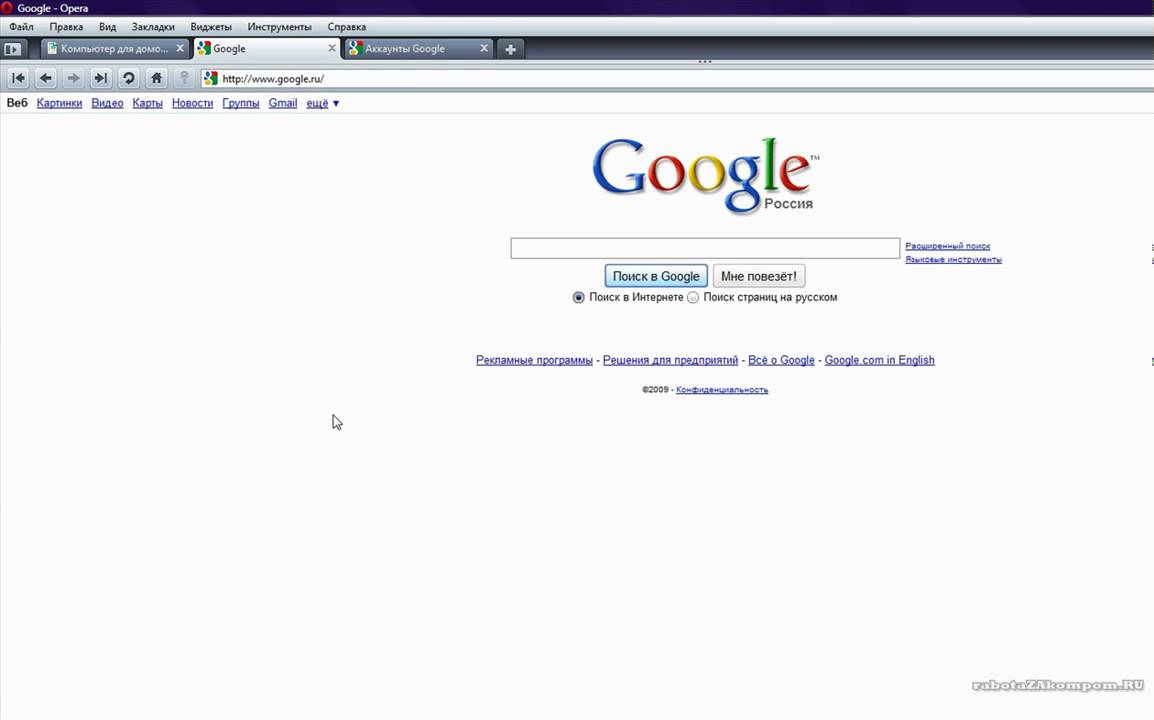Go back with the Back arrow
This screenshot has height=720, width=1154.
click(x=46, y=78)
